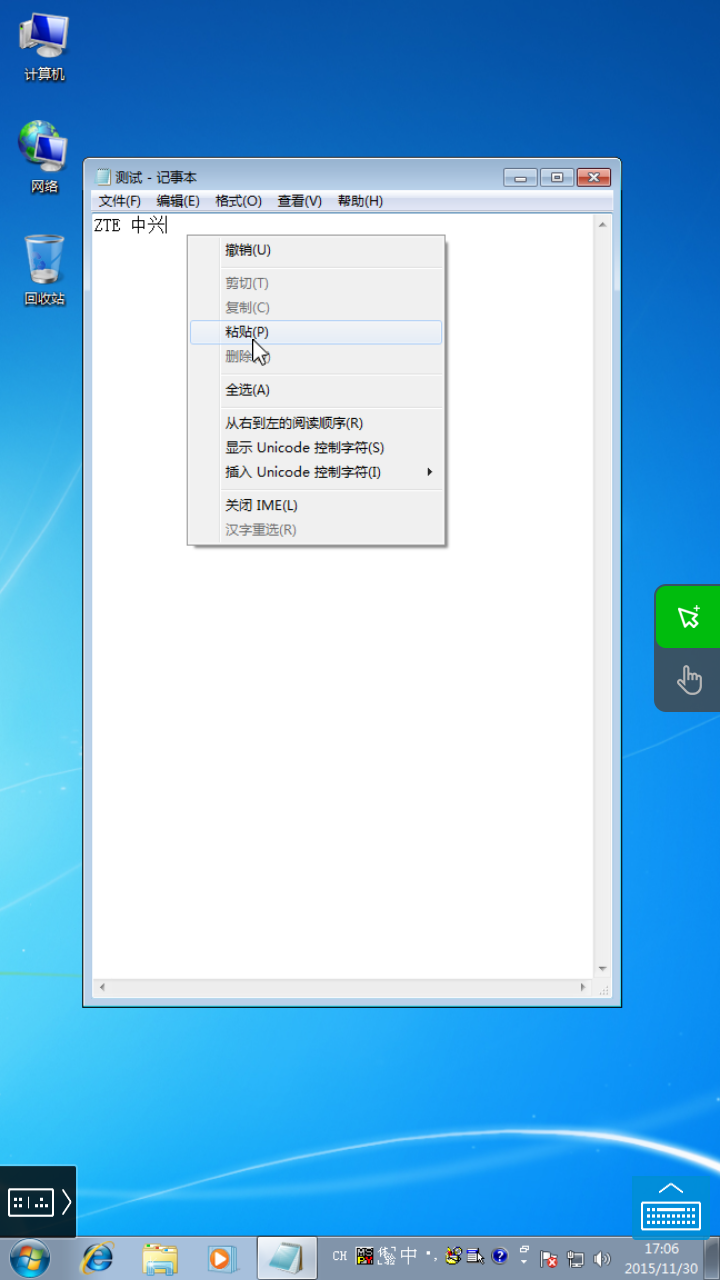Open the clock showing 17:06
Image resolution: width=720 pixels, height=1280 pixels.
click(661, 1258)
